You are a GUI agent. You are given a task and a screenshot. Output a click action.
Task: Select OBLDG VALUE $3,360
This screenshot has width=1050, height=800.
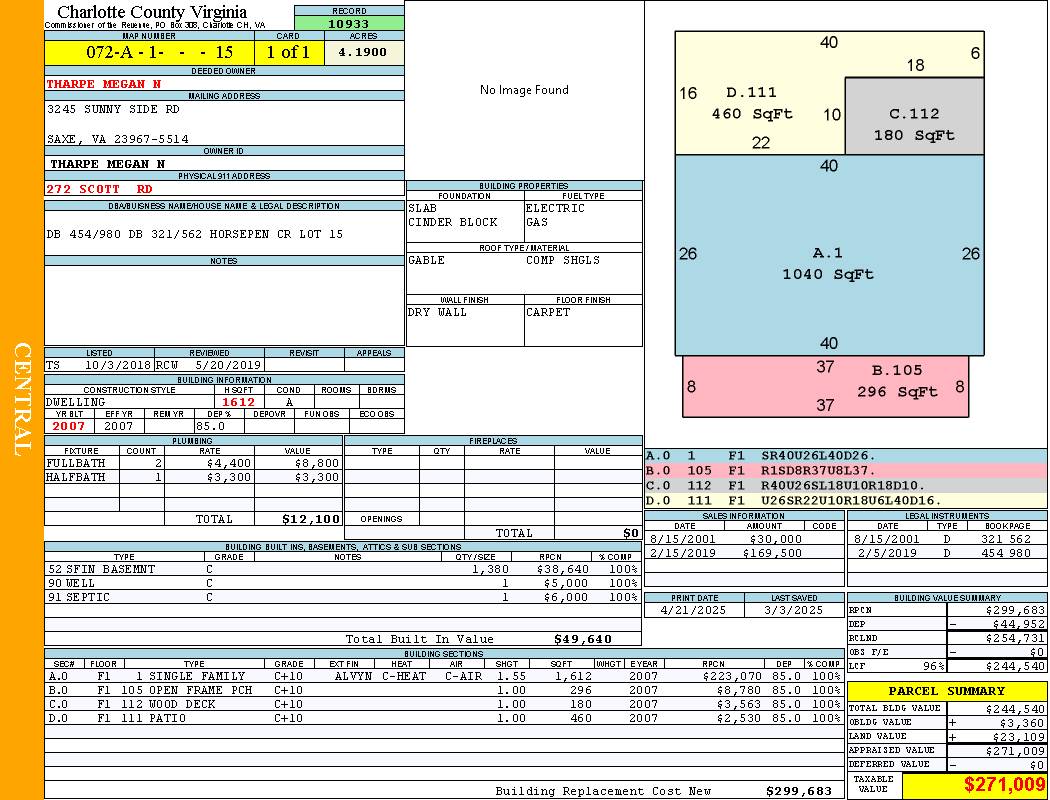tap(1022, 723)
